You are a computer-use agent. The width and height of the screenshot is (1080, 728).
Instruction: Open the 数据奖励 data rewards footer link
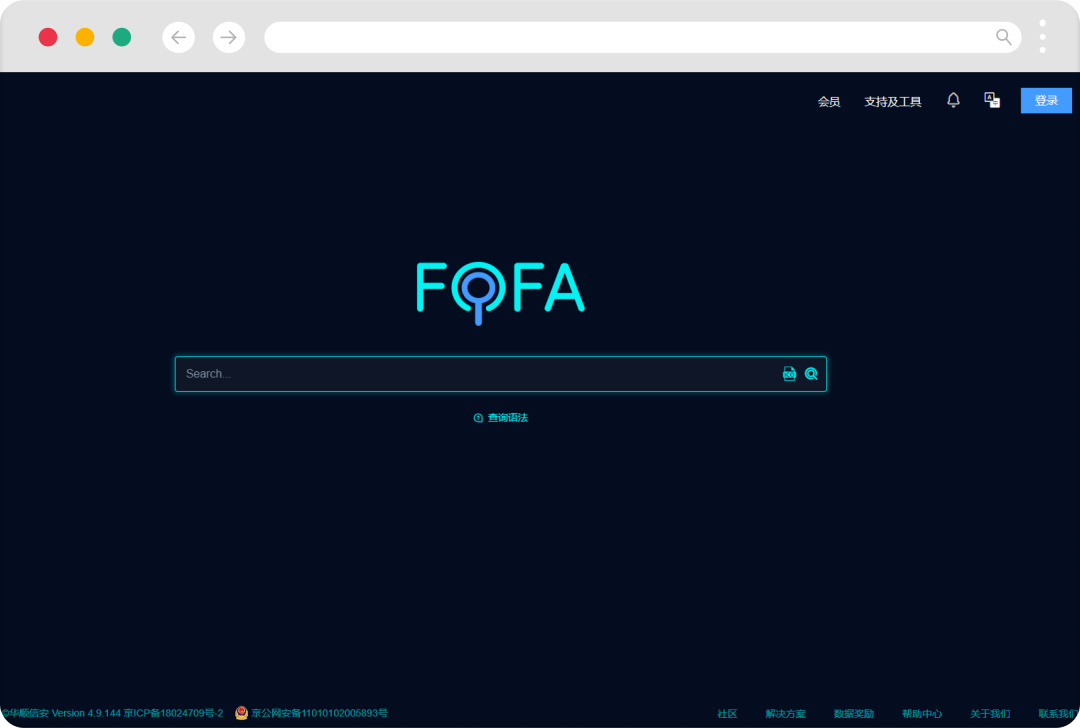[x=853, y=714]
